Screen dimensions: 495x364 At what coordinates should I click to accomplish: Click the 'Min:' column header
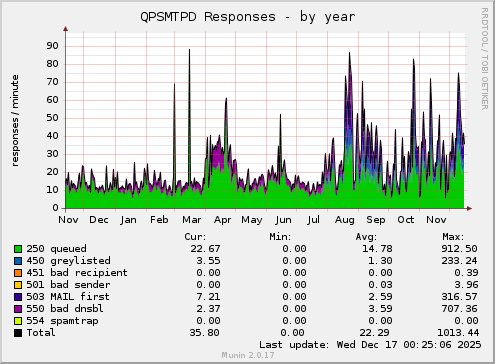pyautogui.click(x=280, y=237)
